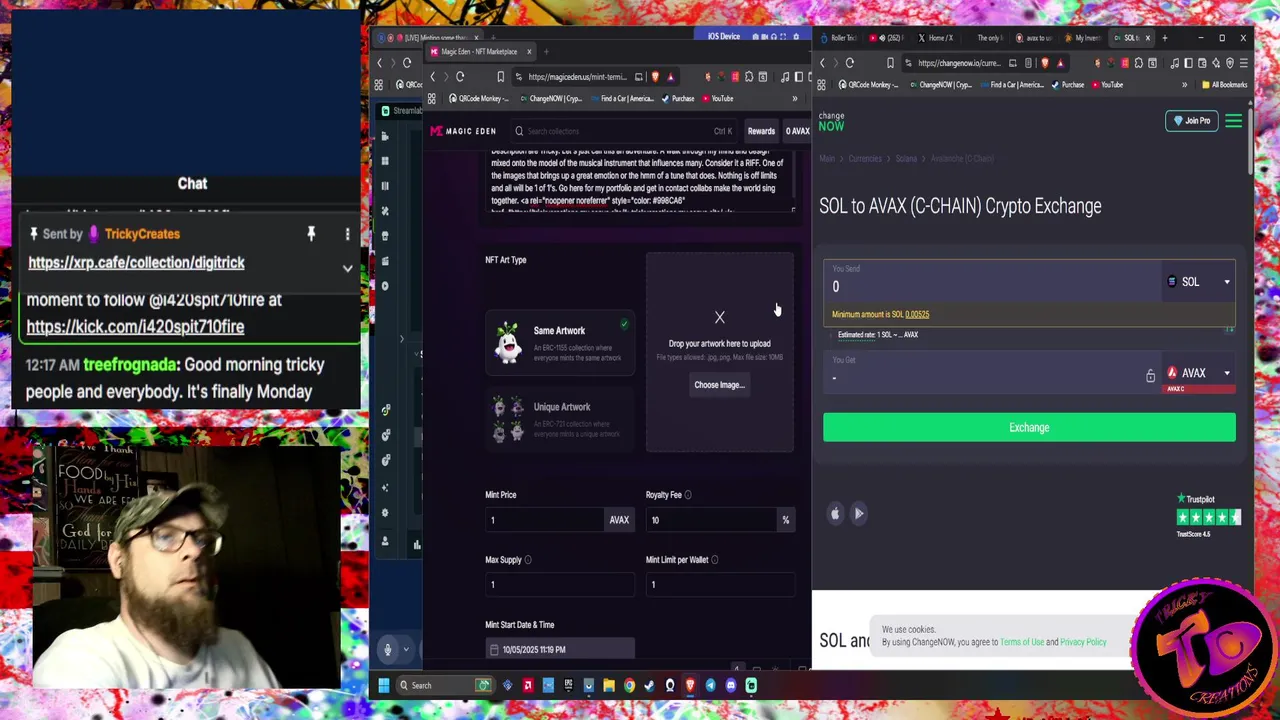Click the ChangeNOW logo
This screenshot has width=1280, height=720.
[x=831, y=122]
